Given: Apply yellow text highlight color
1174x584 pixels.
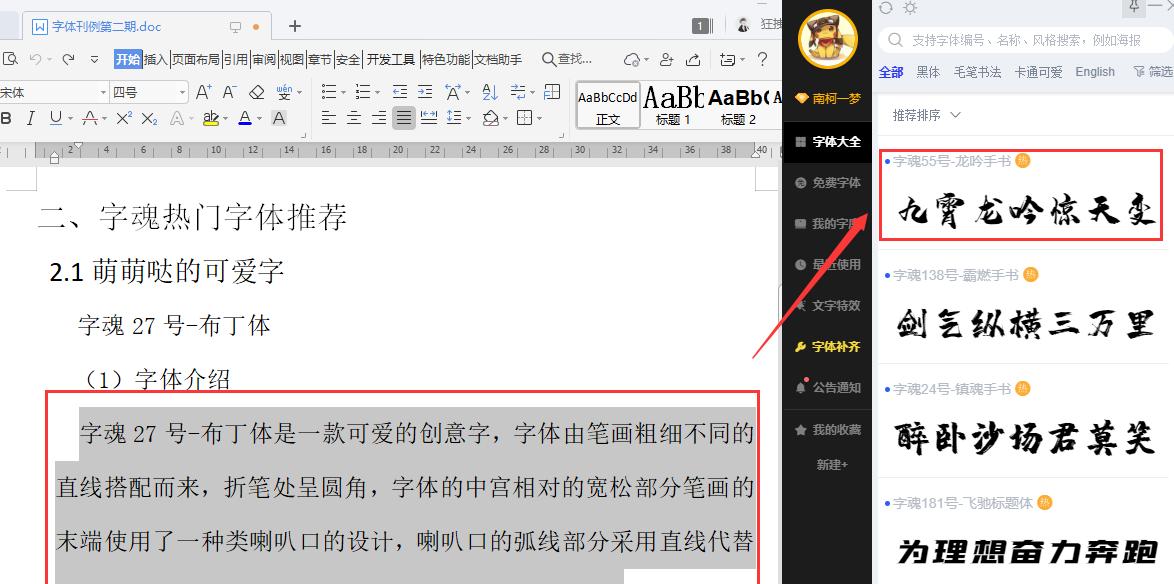Looking at the screenshot, I should tap(210, 118).
